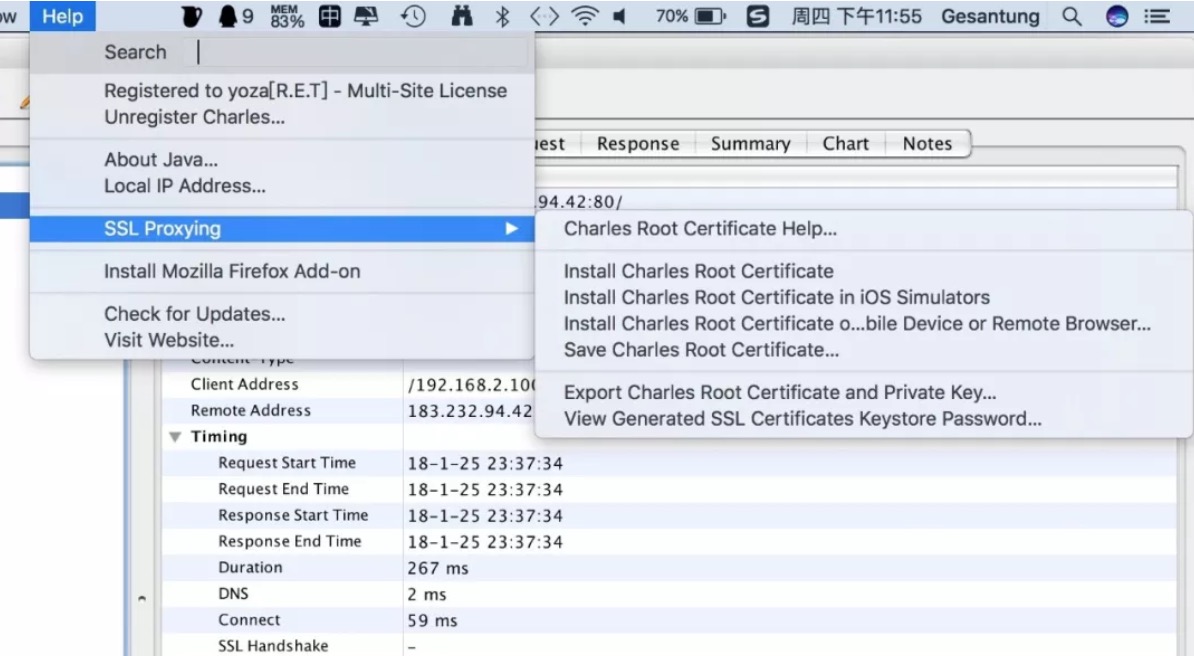Select the Remote Address row label
This screenshot has width=1194, height=656.
point(251,410)
